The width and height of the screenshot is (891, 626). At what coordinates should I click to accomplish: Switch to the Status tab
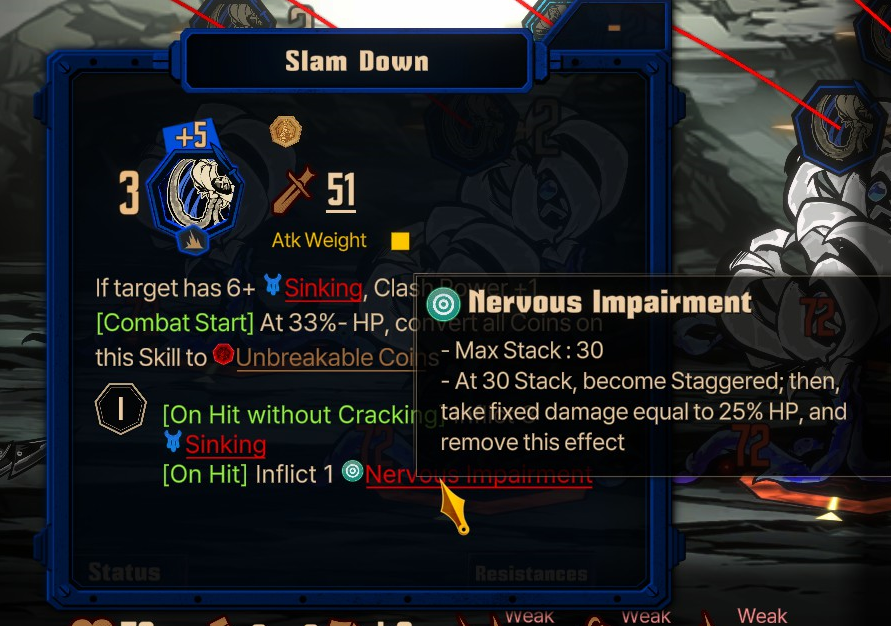124,573
